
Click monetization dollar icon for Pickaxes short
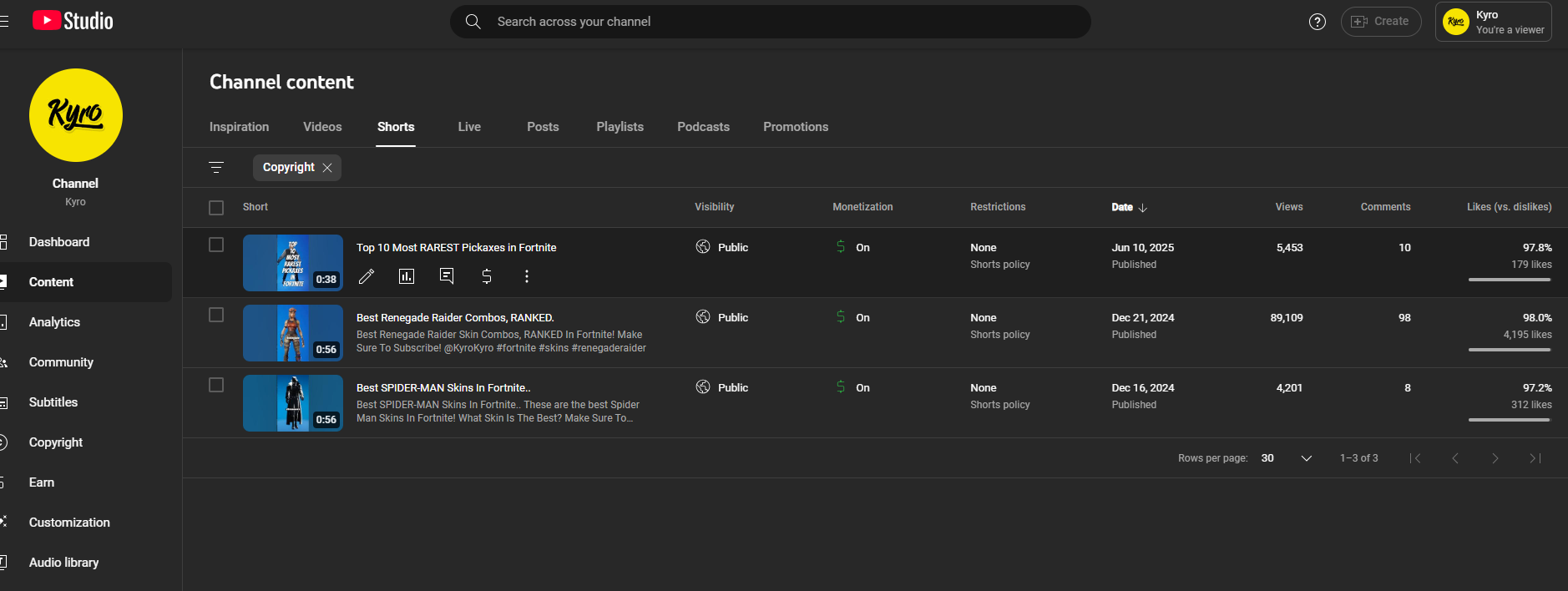coord(841,247)
